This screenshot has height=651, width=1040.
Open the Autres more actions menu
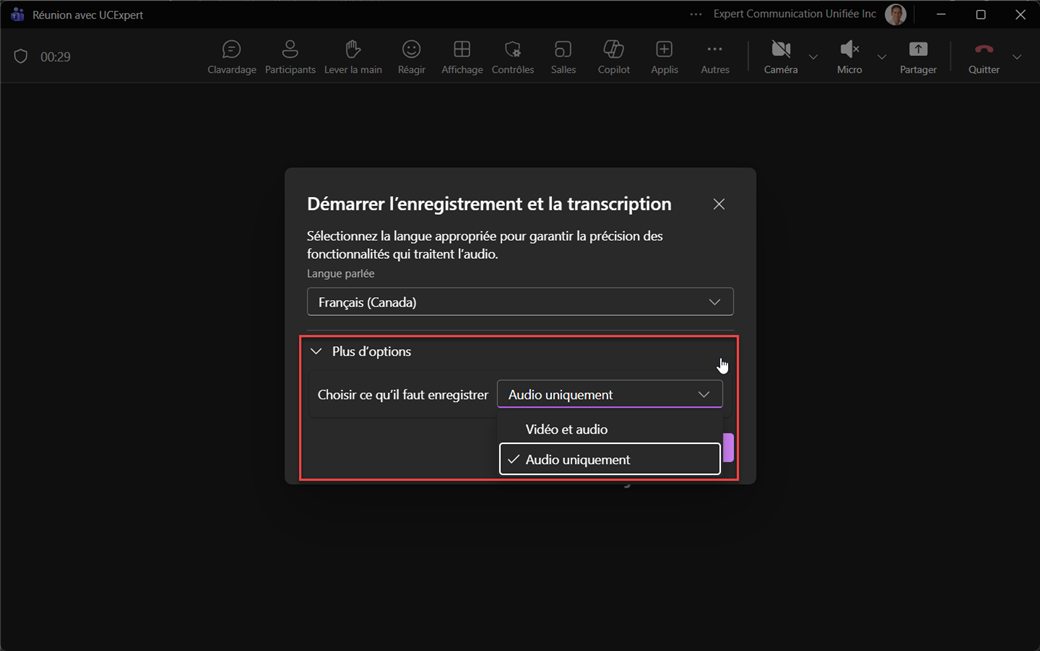(x=714, y=57)
